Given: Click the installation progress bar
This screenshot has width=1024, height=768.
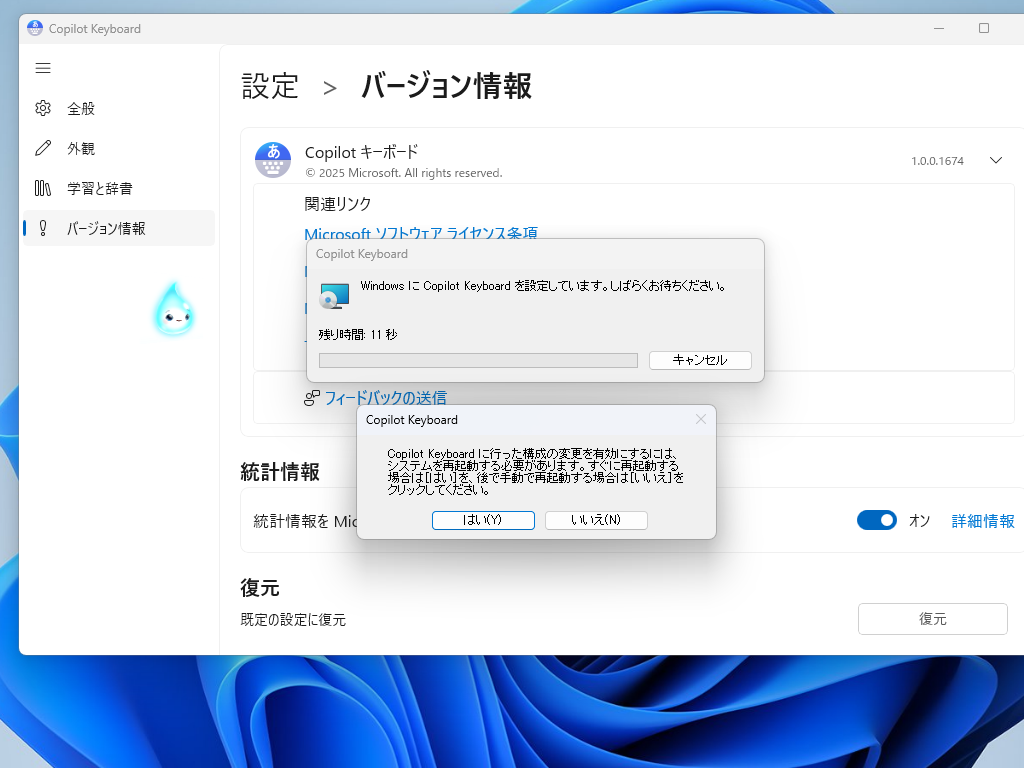Looking at the screenshot, I should (477, 360).
